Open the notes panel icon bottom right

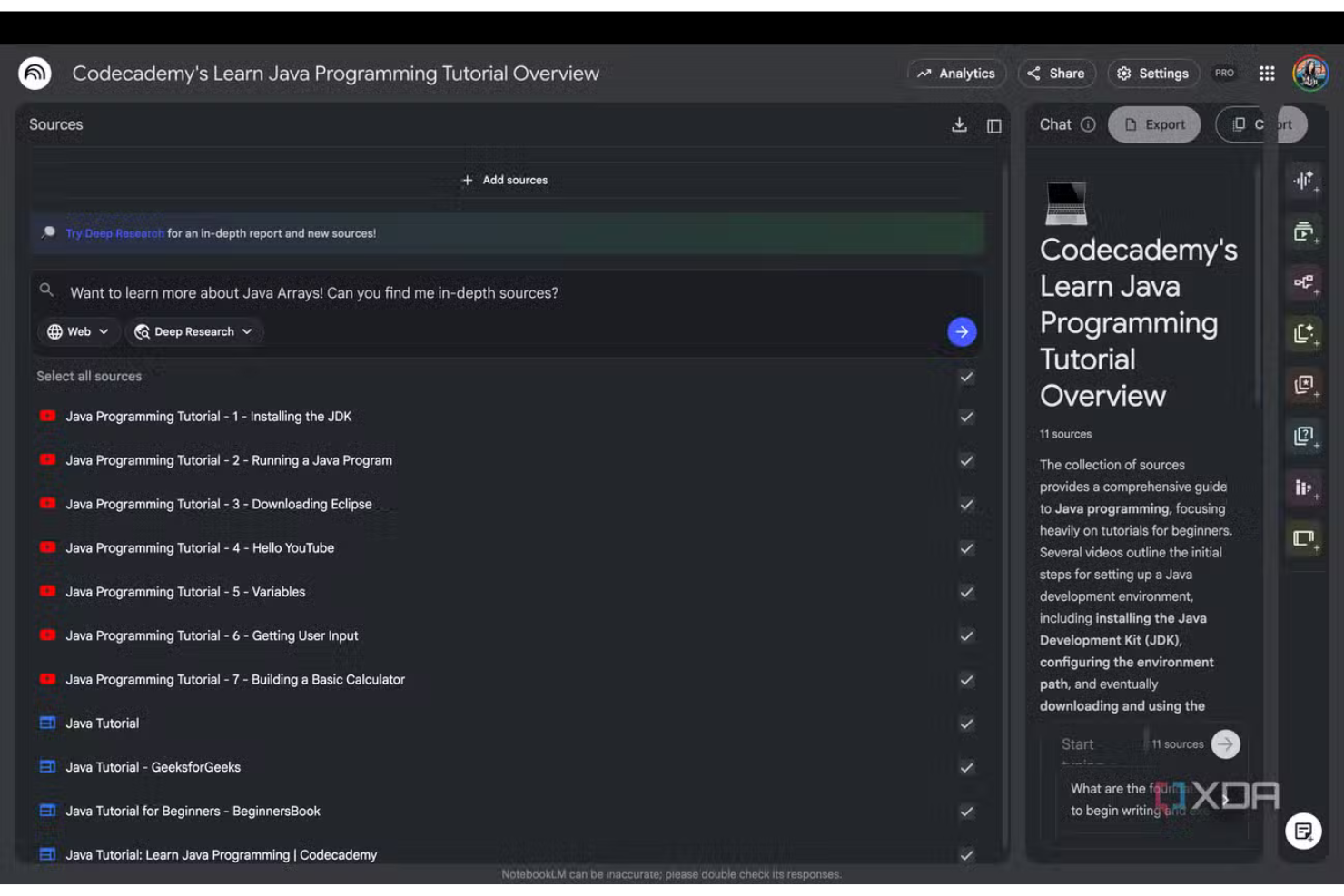tap(1304, 832)
